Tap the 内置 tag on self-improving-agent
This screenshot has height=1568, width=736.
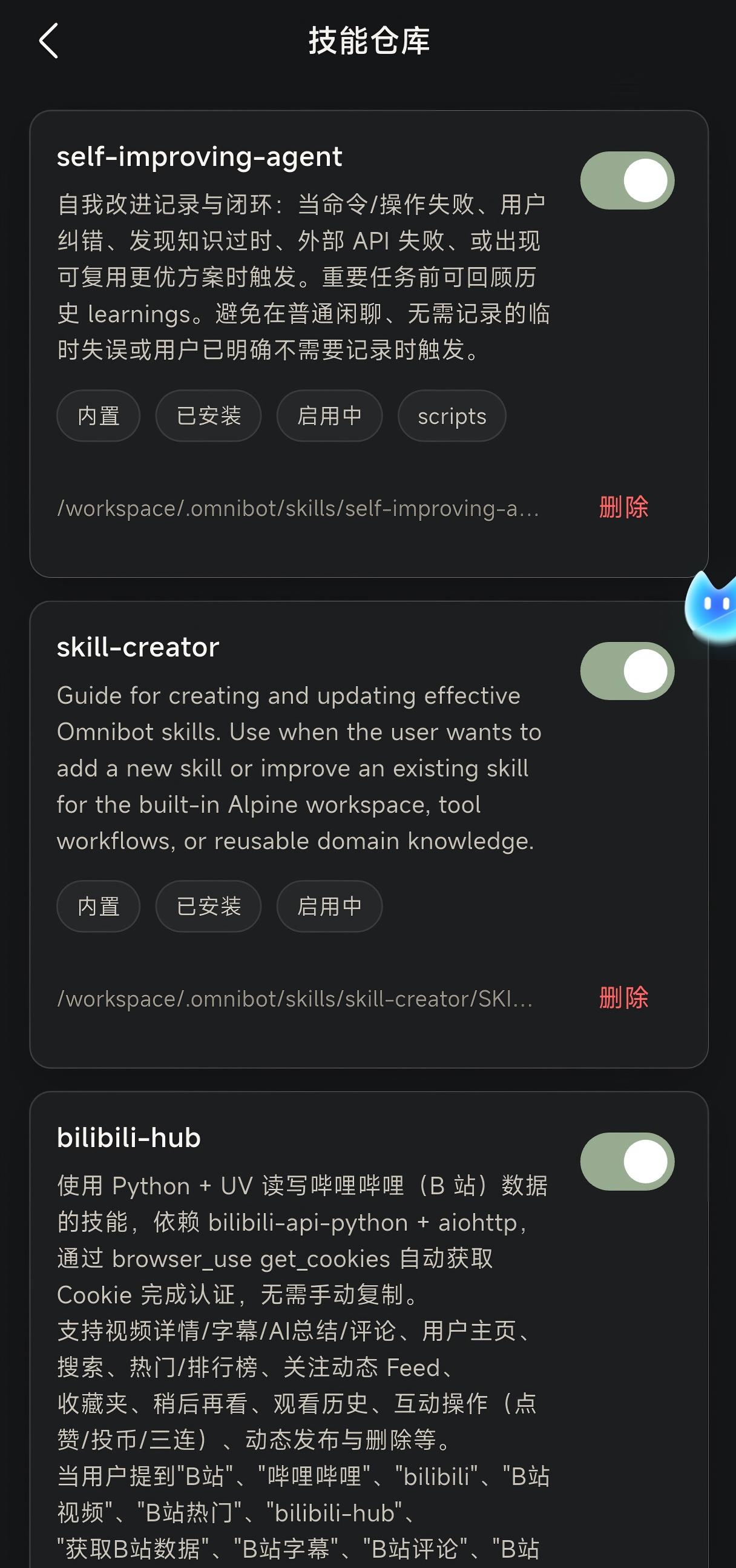pyautogui.click(x=99, y=415)
